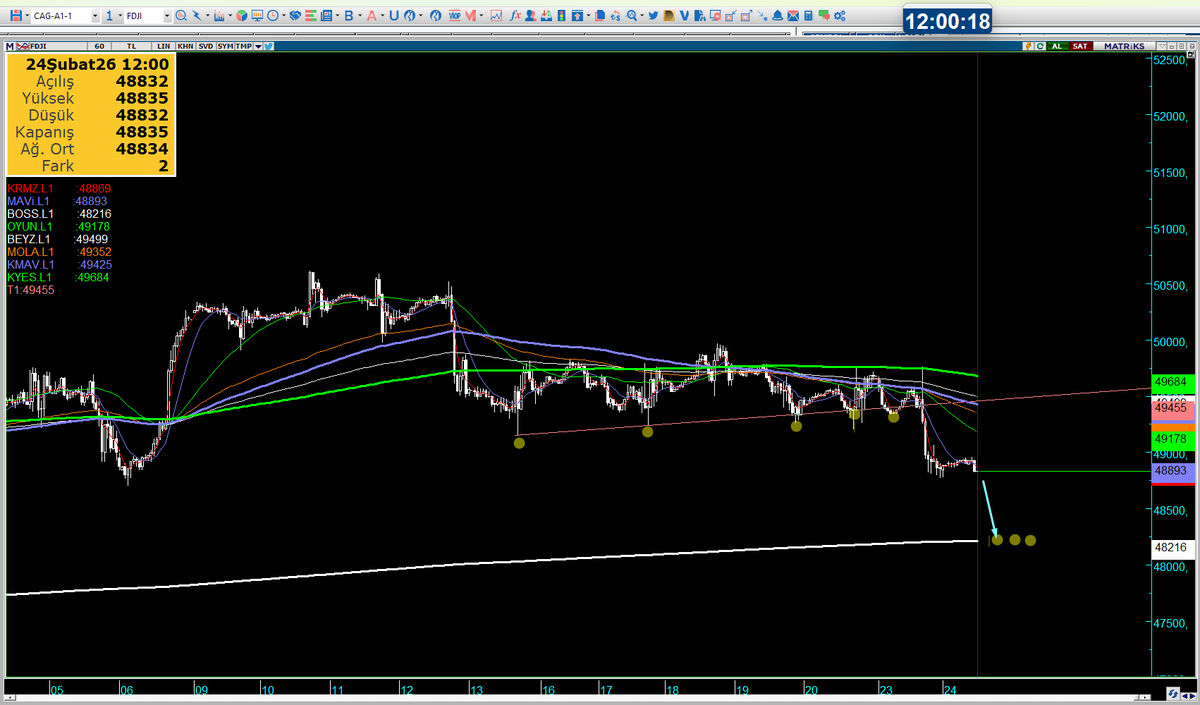Click the FDJI symbol field in chart header
The width and height of the screenshot is (1200, 705).
click(x=58, y=46)
